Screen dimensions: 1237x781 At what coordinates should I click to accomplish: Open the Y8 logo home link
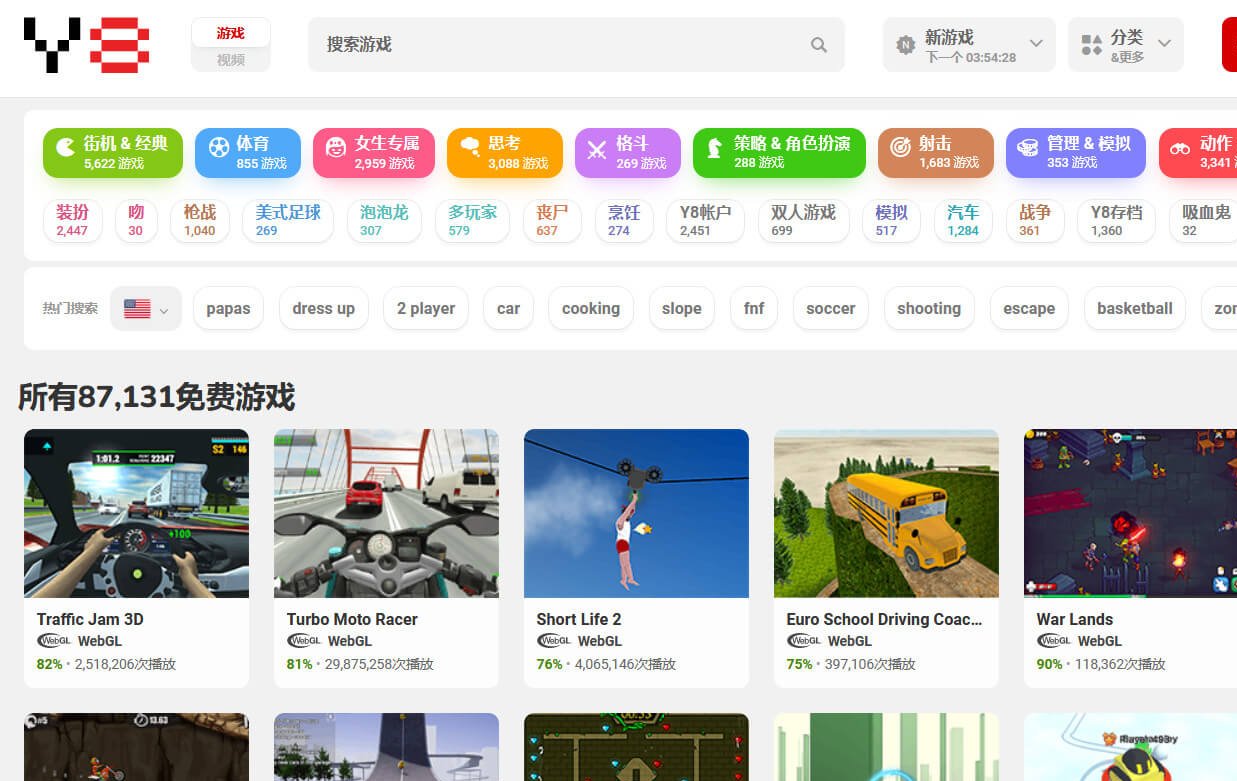pyautogui.click(x=87, y=45)
